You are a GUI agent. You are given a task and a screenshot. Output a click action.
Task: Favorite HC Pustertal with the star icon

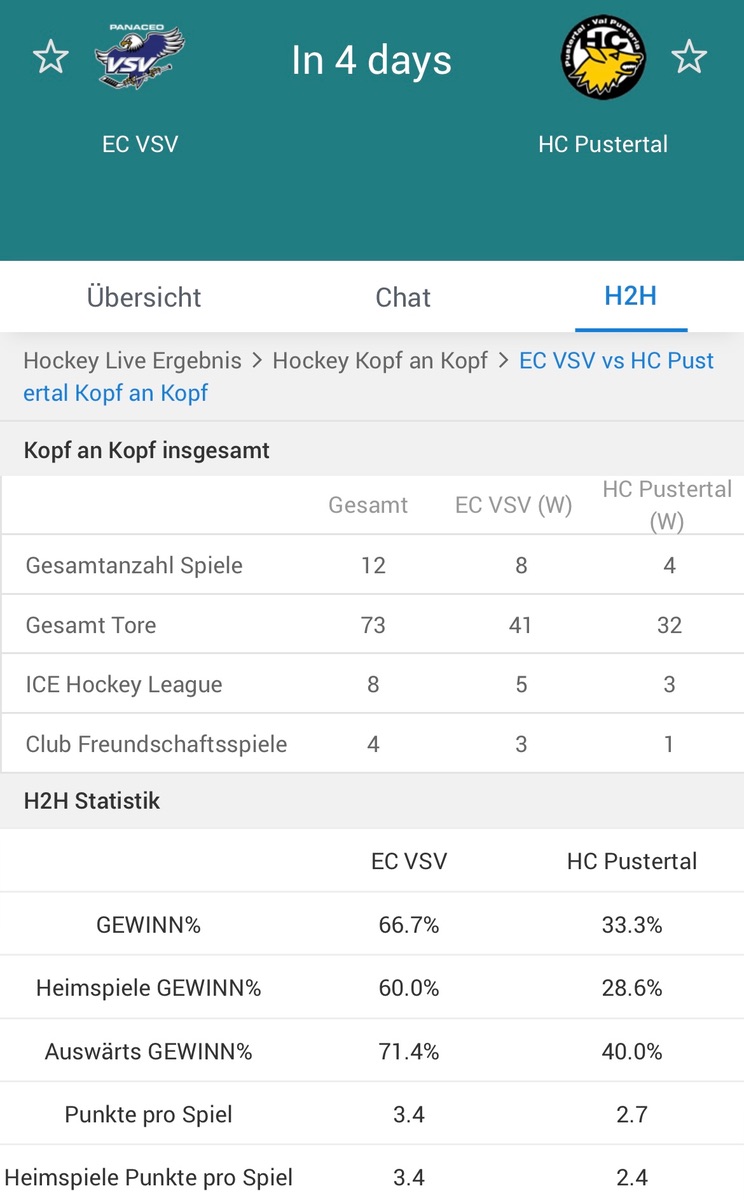(x=689, y=57)
